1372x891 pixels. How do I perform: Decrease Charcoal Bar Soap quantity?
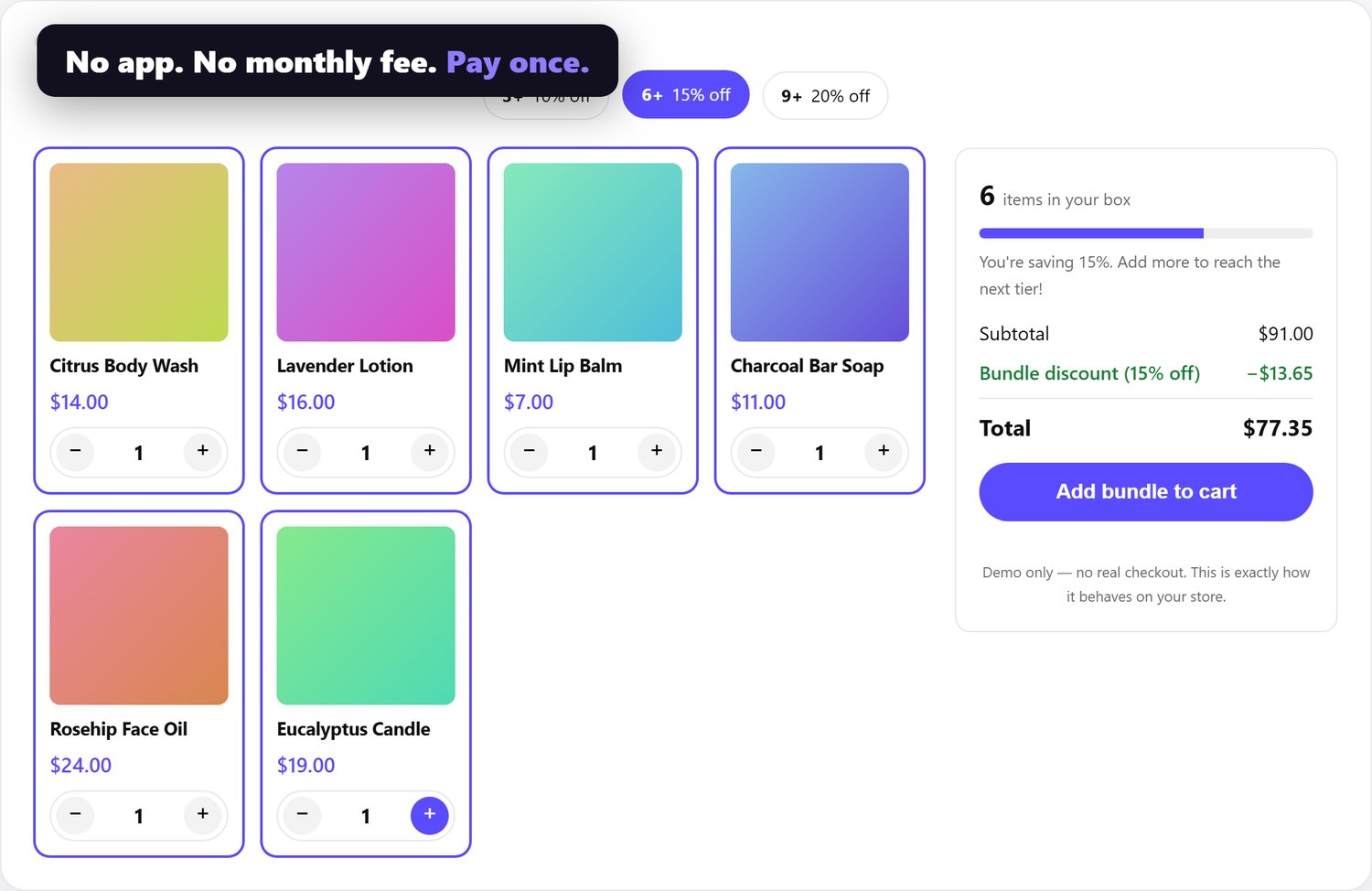[756, 451]
